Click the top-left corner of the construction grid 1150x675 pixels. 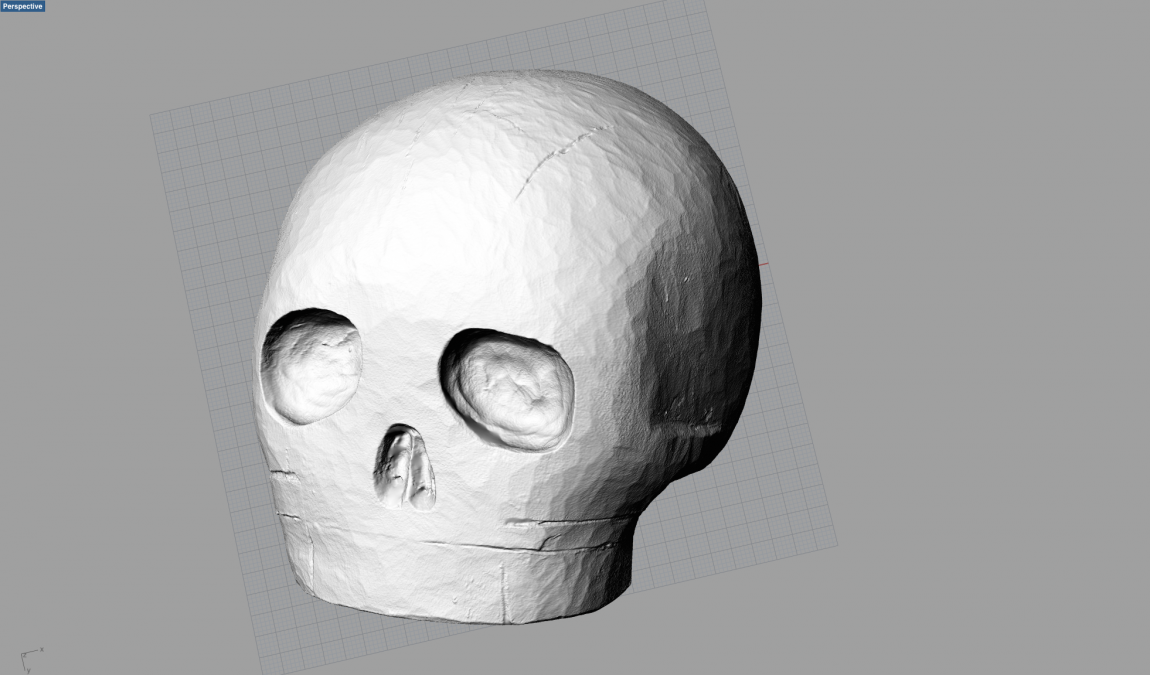[x=152, y=115]
